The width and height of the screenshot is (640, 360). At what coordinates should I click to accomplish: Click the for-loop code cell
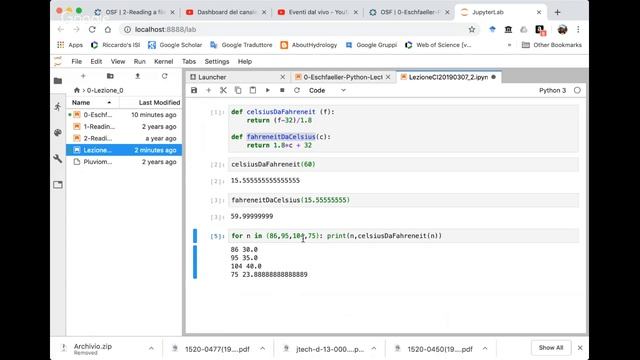tap(403, 236)
